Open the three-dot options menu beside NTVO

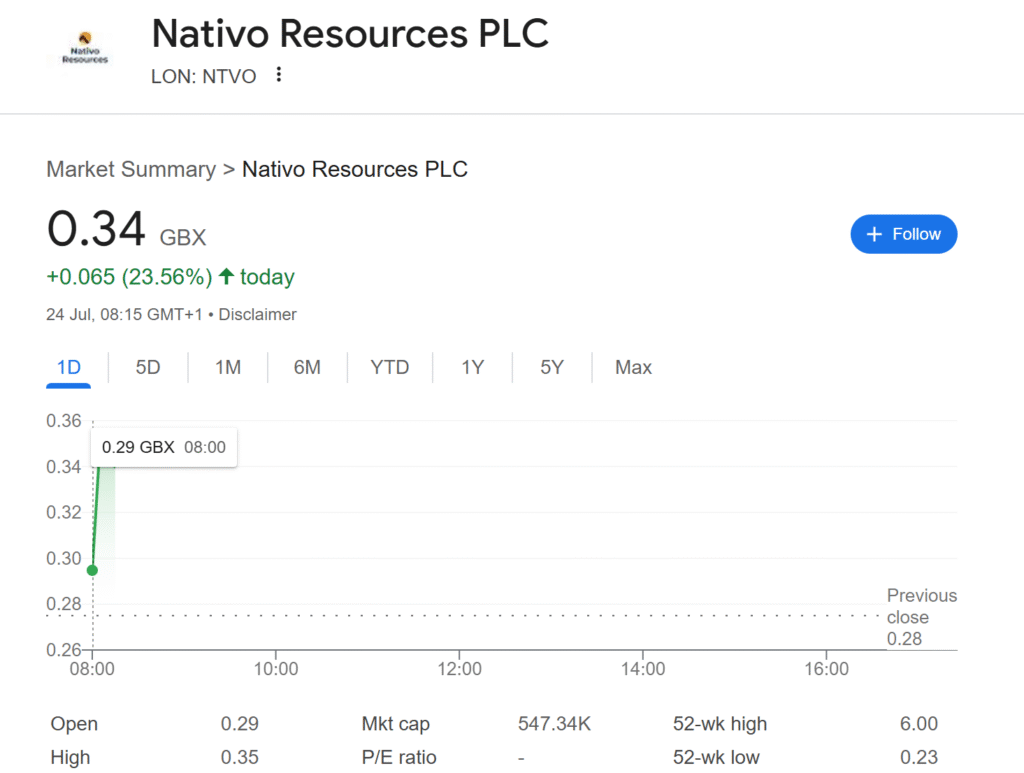(x=279, y=75)
